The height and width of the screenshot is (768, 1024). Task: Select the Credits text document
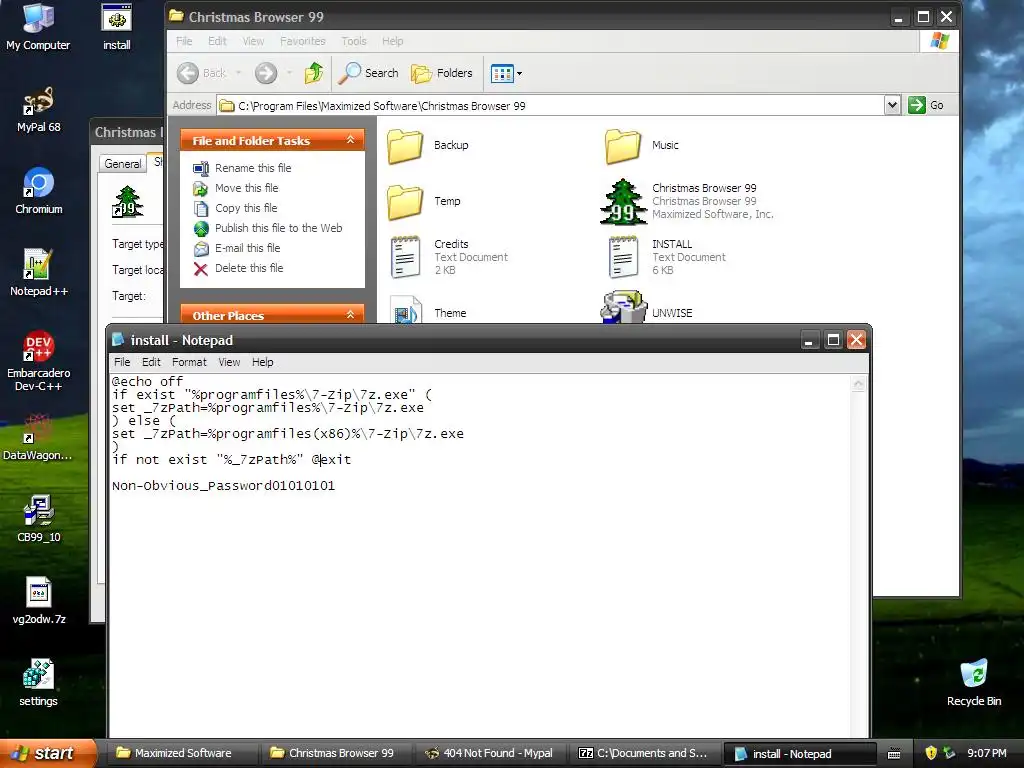click(449, 257)
